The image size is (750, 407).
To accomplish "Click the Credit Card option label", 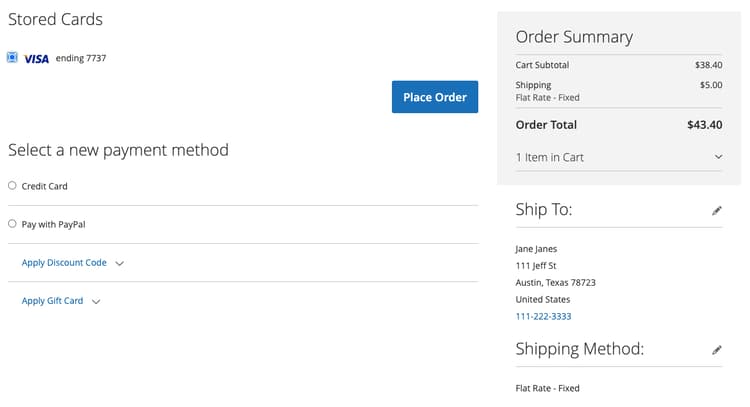I will [x=45, y=186].
